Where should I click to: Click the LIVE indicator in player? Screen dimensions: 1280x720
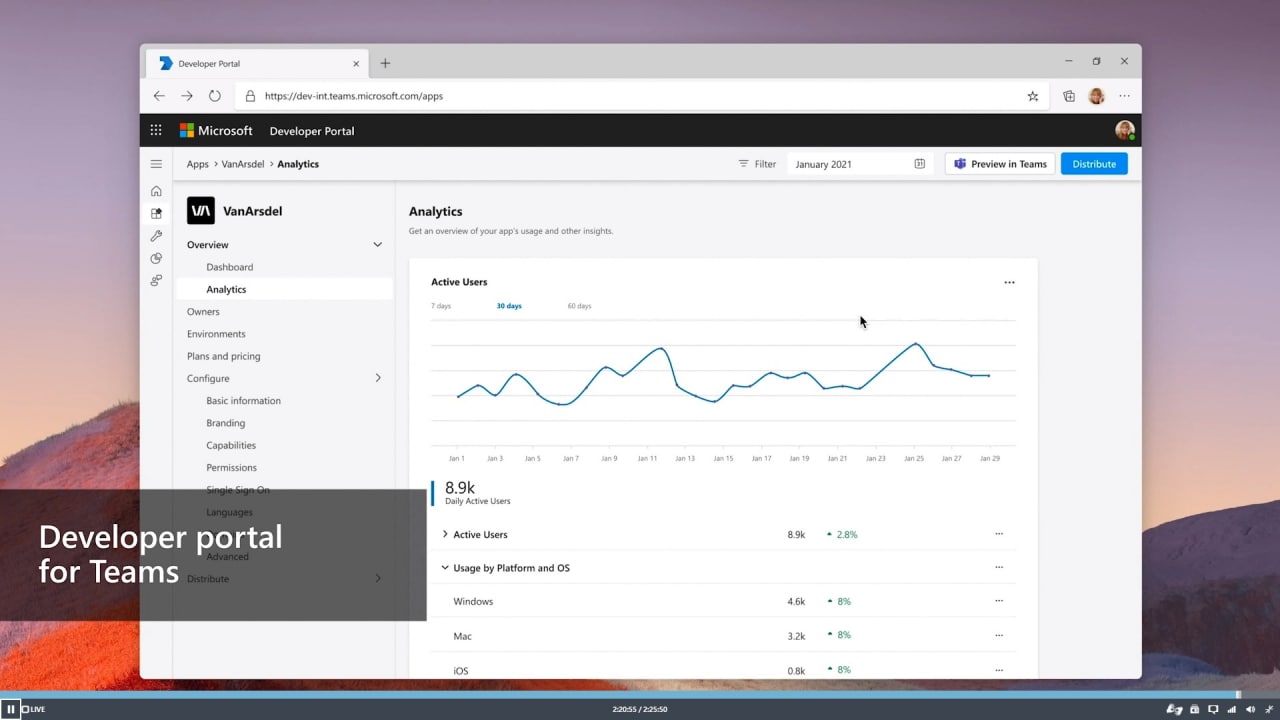[34, 709]
